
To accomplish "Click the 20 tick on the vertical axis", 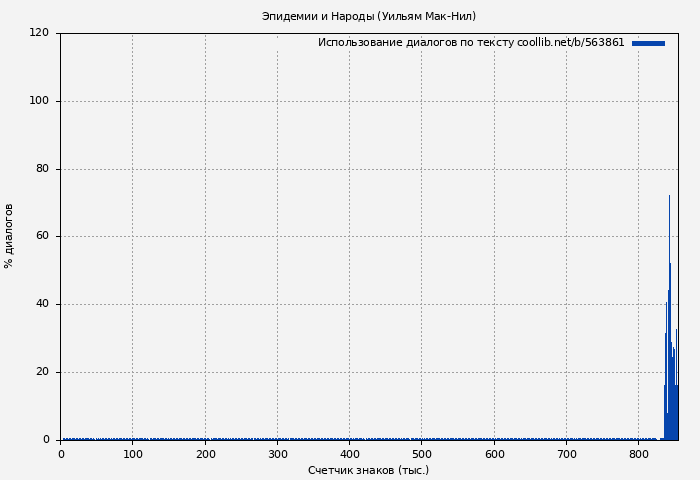I will [x=42, y=372].
